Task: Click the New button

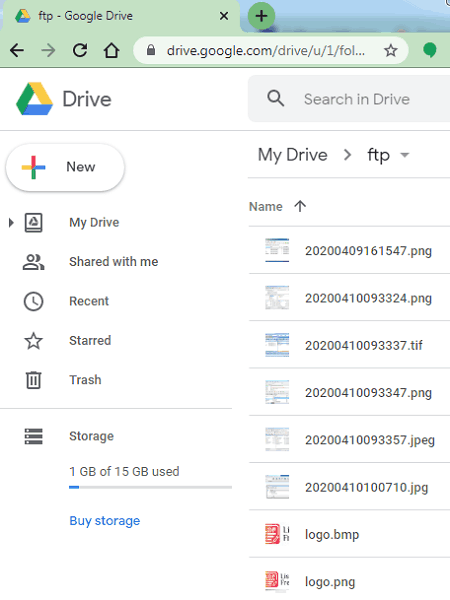Action: (x=65, y=167)
